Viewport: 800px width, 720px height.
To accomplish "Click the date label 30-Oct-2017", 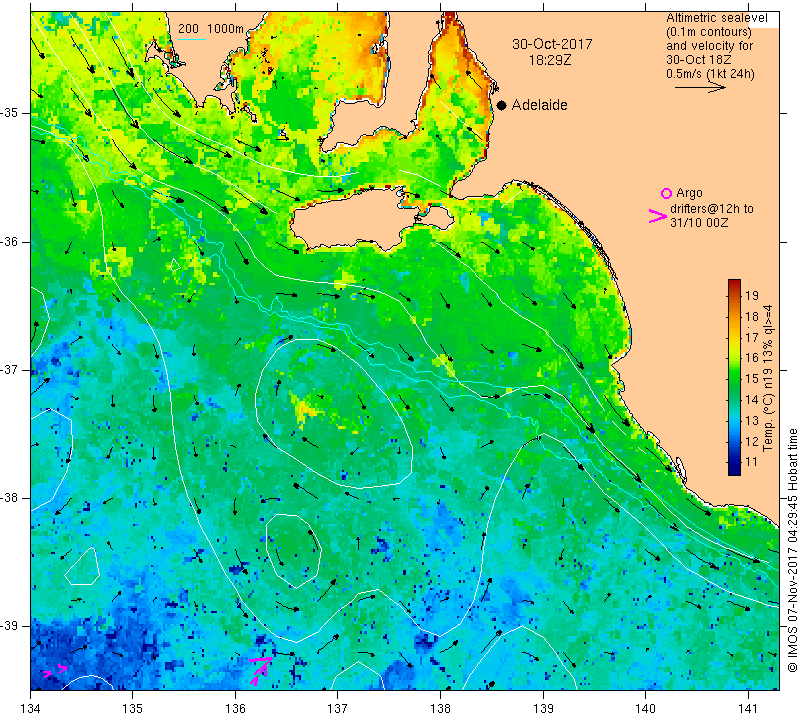I will pyautogui.click(x=552, y=44).
